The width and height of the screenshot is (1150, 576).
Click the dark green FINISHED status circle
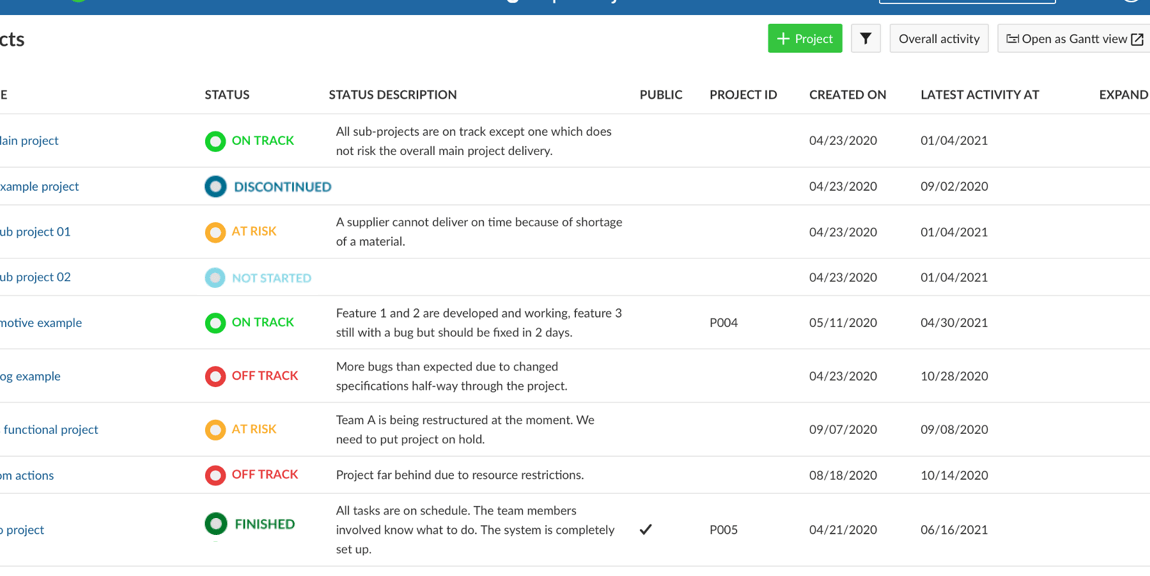[215, 524]
